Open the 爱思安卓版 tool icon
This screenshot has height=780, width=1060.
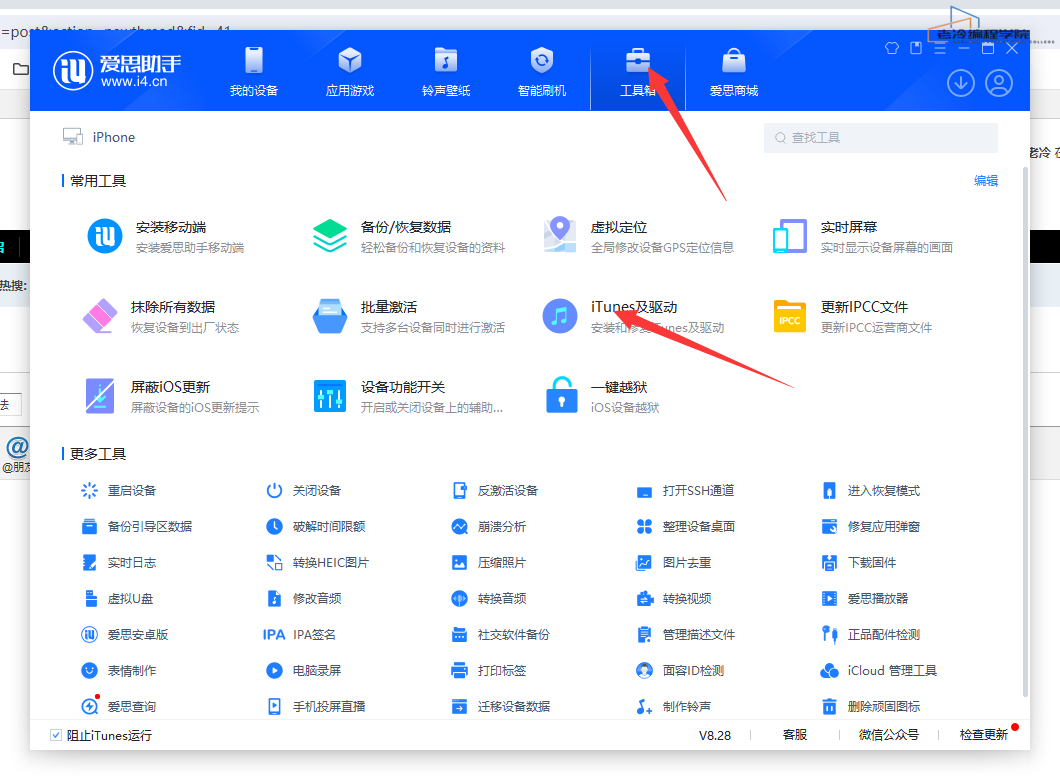pos(89,634)
